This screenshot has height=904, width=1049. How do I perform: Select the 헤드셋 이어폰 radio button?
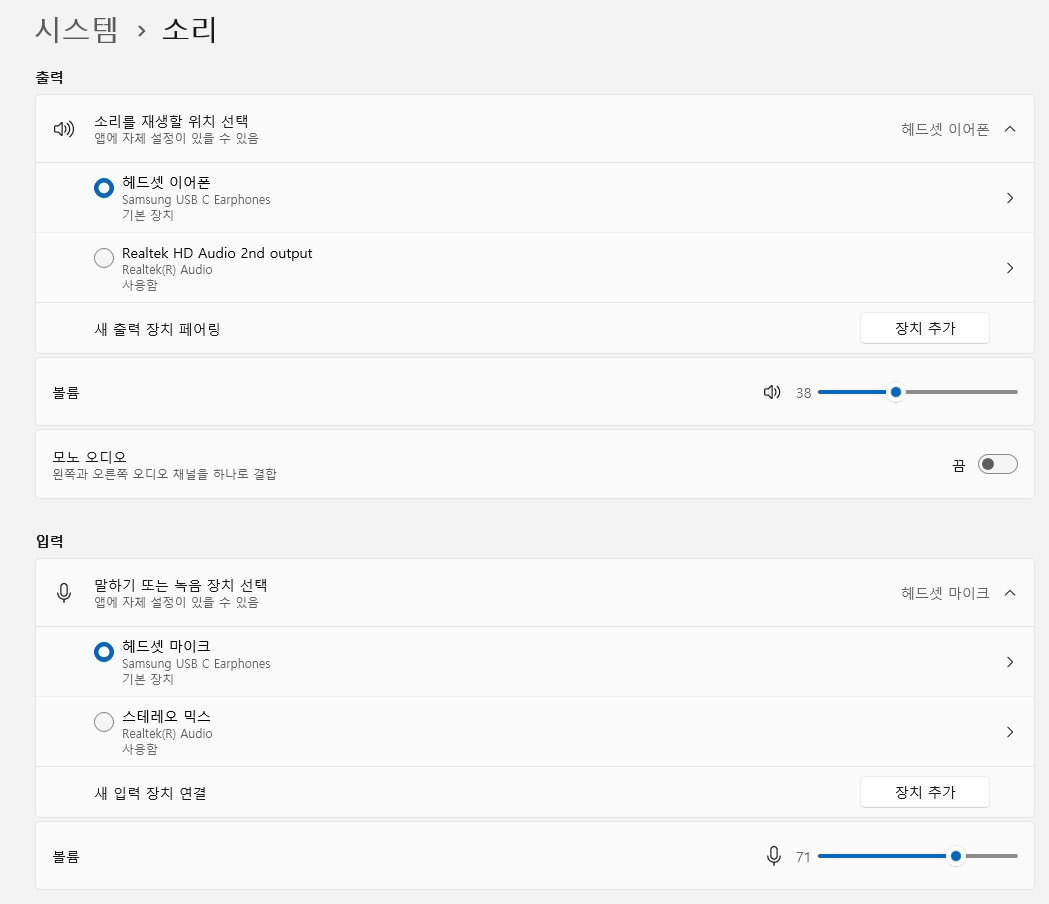pyautogui.click(x=103, y=187)
